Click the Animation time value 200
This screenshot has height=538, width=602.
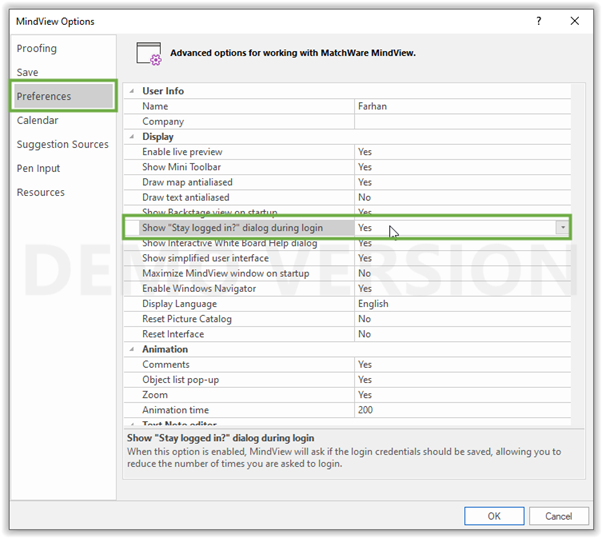click(x=365, y=410)
